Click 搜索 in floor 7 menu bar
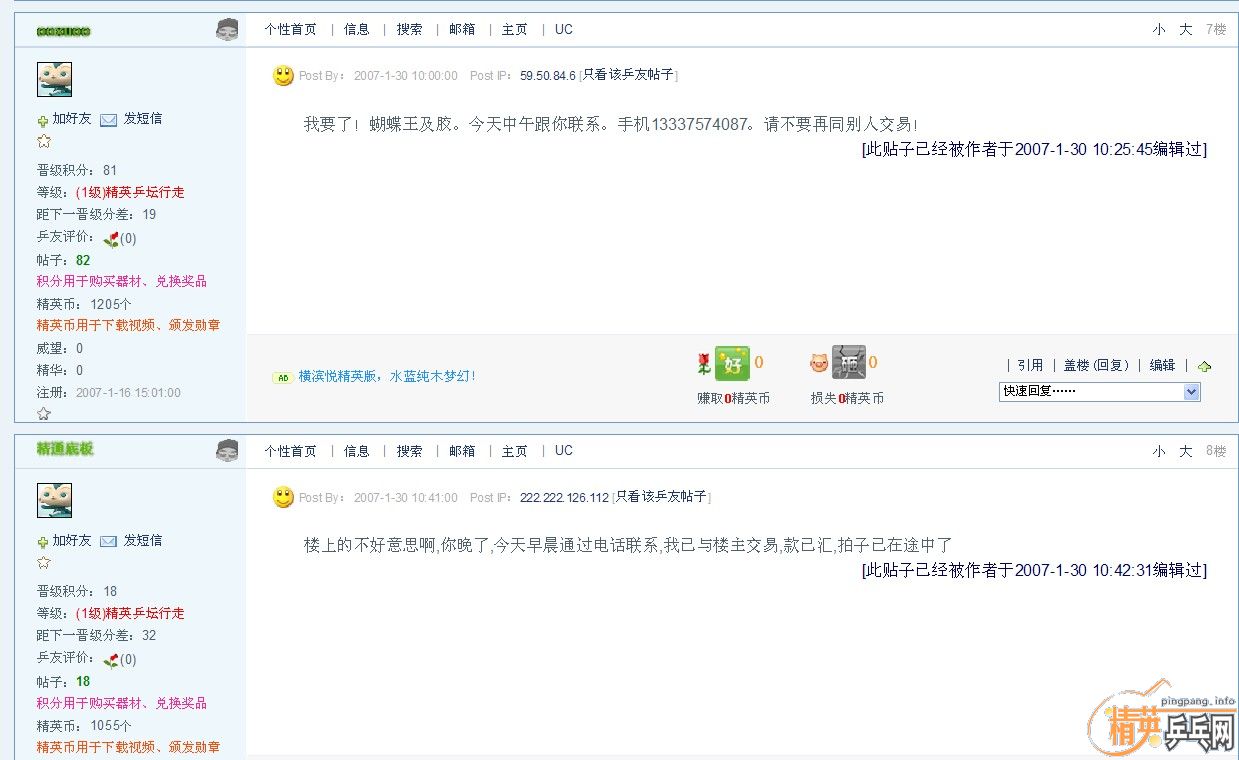1239x760 pixels. (x=409, y=30)
